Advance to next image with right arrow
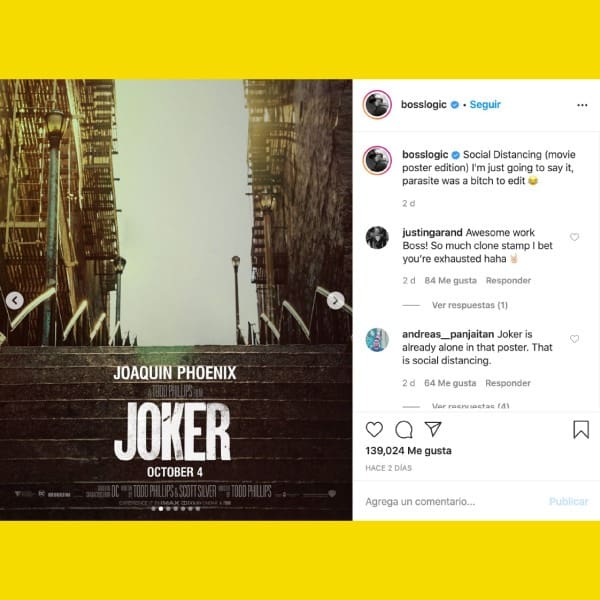The height and width of the screenshot is (600, 600). 336,300
